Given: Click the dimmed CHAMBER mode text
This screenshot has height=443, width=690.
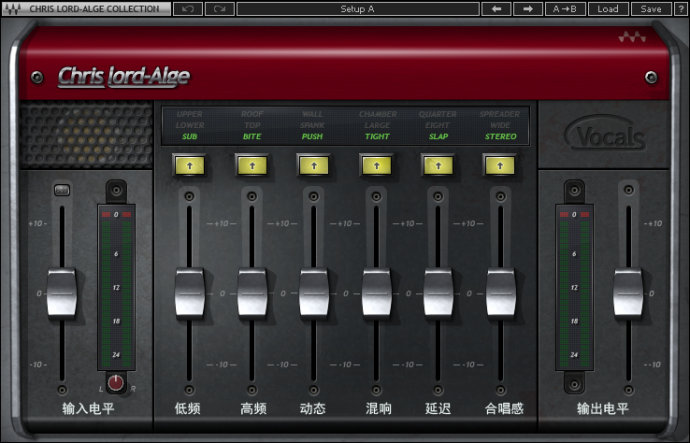Looking at the screenshot, I should tap(378, 114).
